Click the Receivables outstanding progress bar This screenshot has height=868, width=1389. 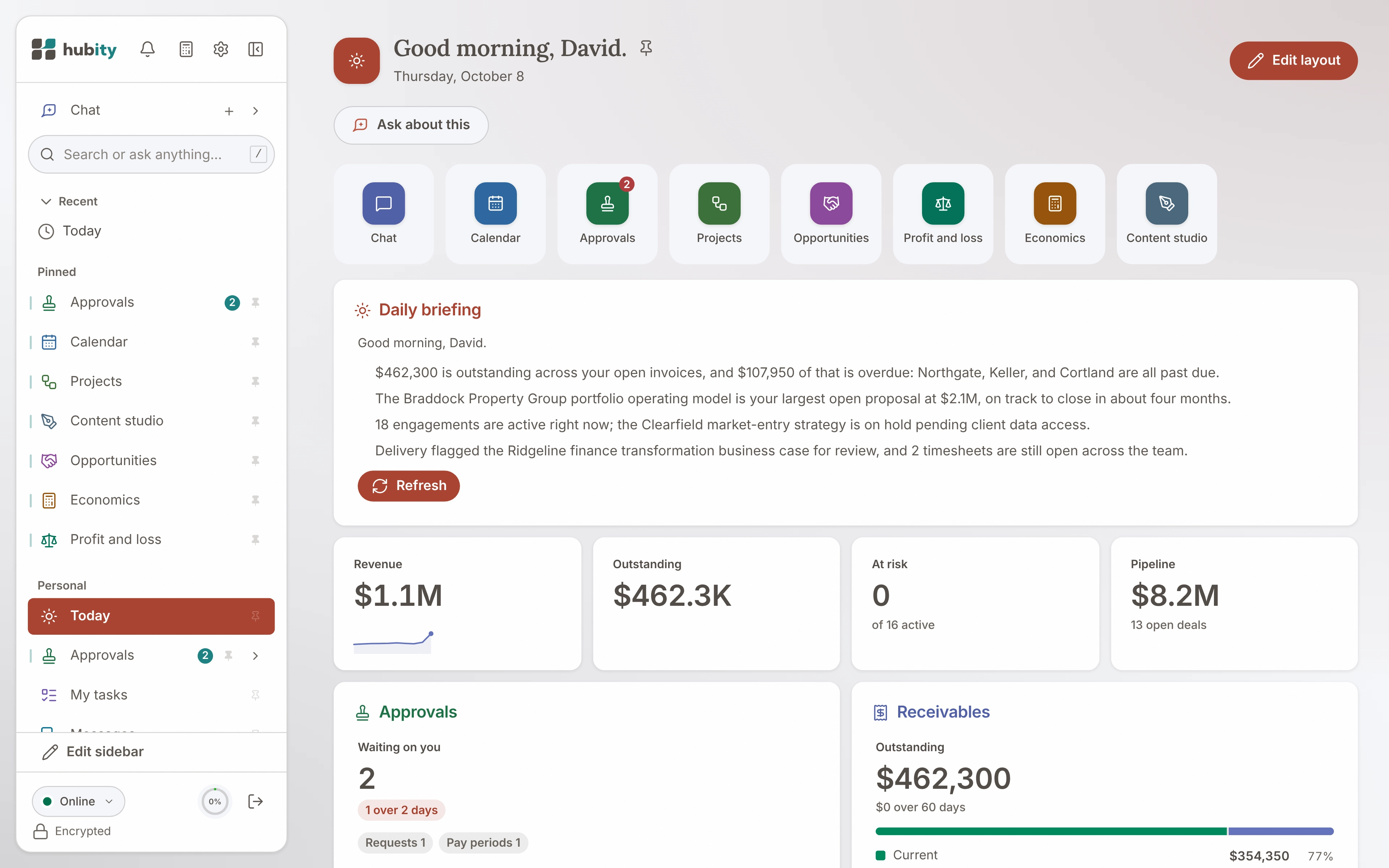pyautogui.click(x=1104, y=831)
